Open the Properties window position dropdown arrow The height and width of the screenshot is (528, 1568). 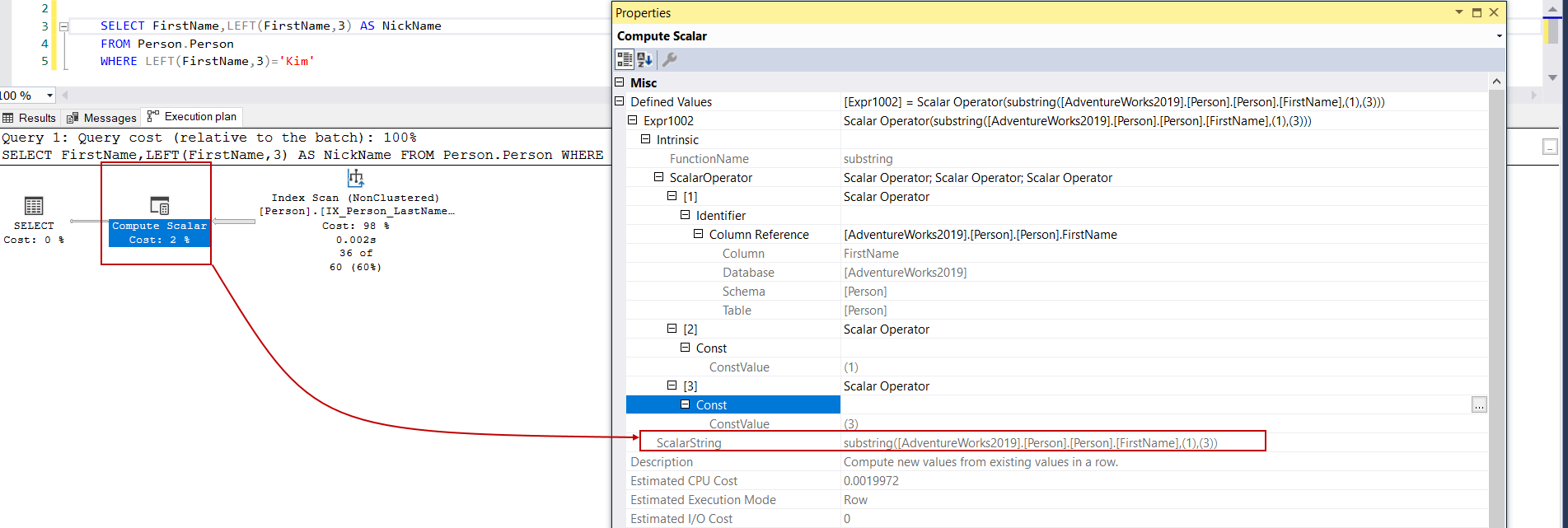point(1458,12)
